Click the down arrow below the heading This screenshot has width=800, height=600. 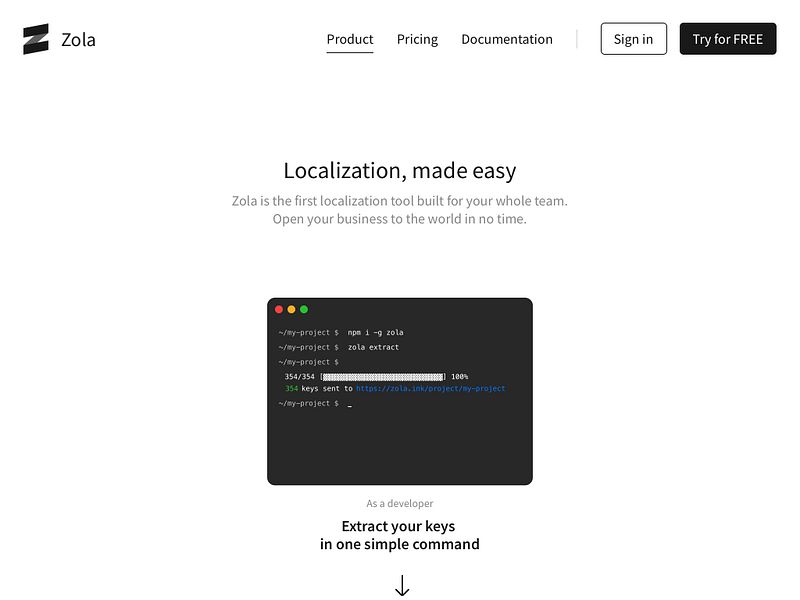point(402,585)
